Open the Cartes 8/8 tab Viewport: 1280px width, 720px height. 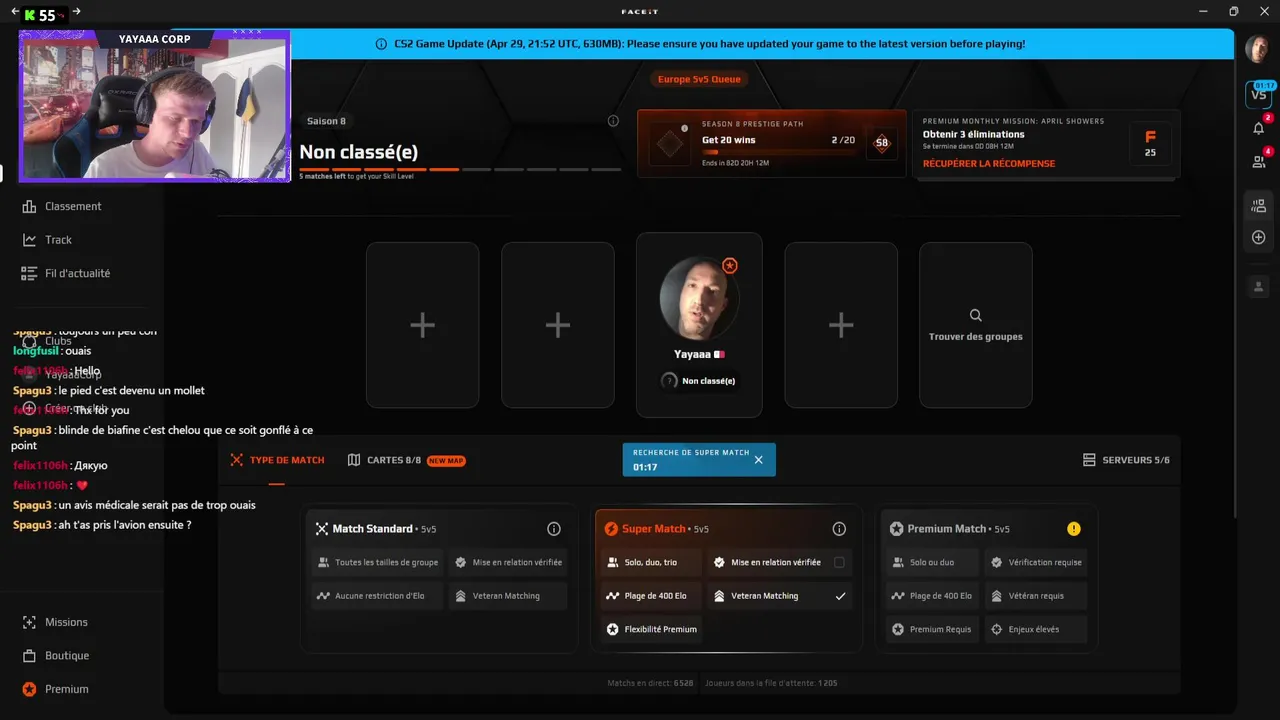pos(406,460)
